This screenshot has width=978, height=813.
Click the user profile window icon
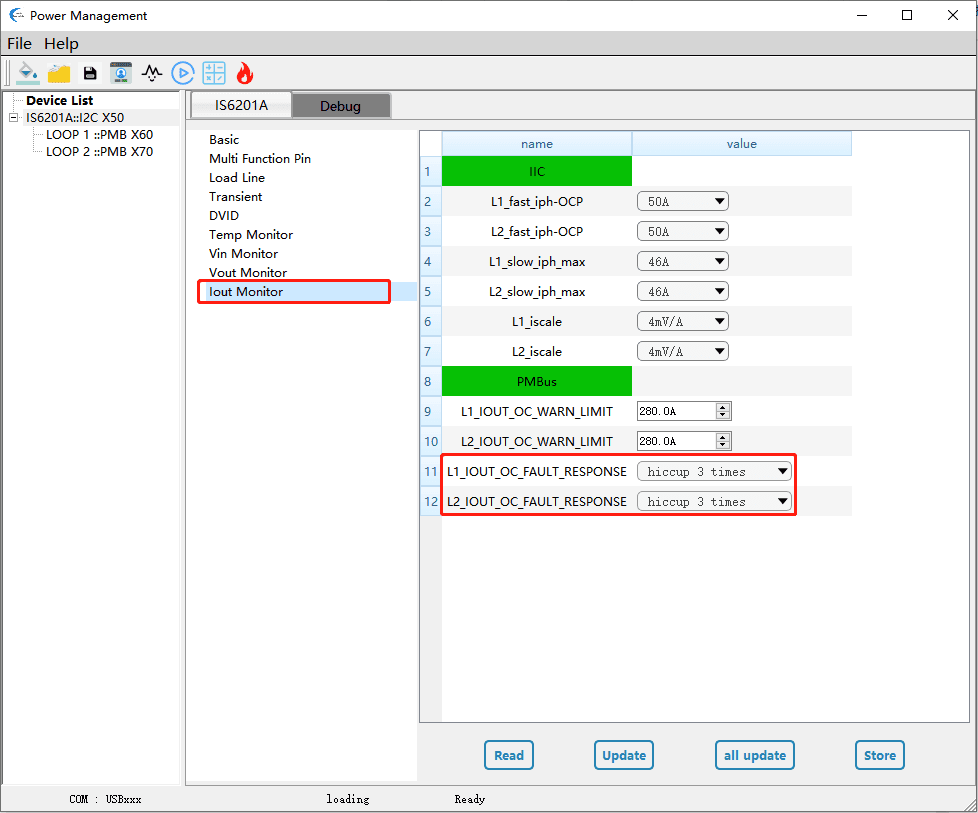[x=121, y=73]
